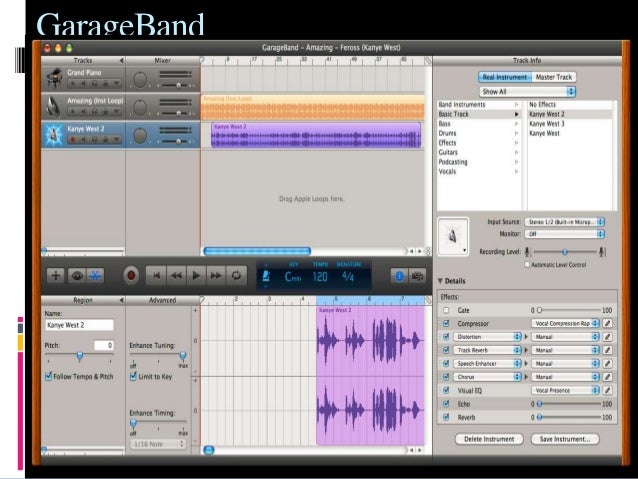Edit the Speech Enhancer pencil icon

[x=607, y=363]
